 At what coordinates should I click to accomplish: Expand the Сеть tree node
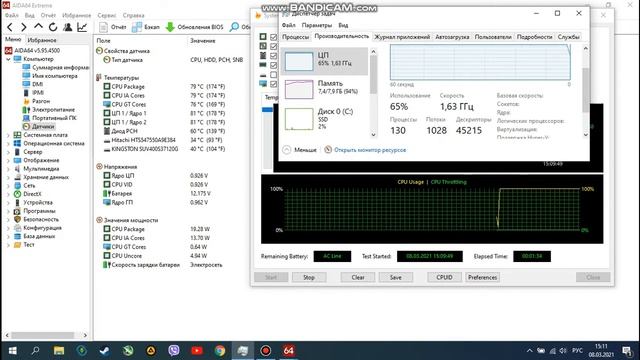(8, 186)
